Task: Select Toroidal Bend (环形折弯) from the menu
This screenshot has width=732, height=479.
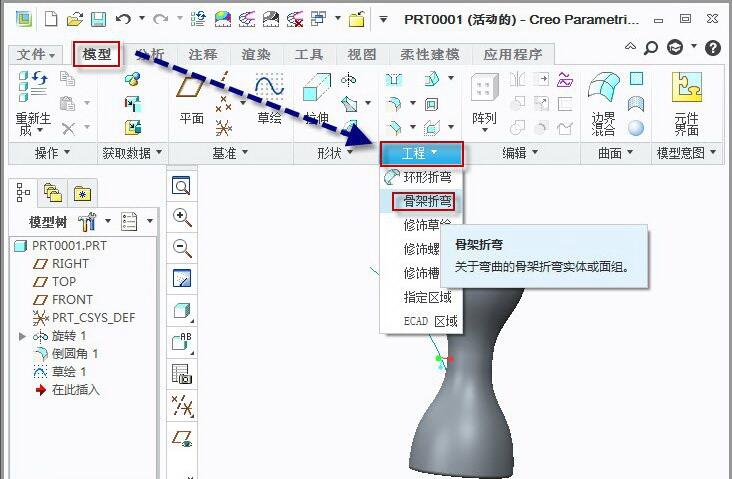Action: [421, 177]
